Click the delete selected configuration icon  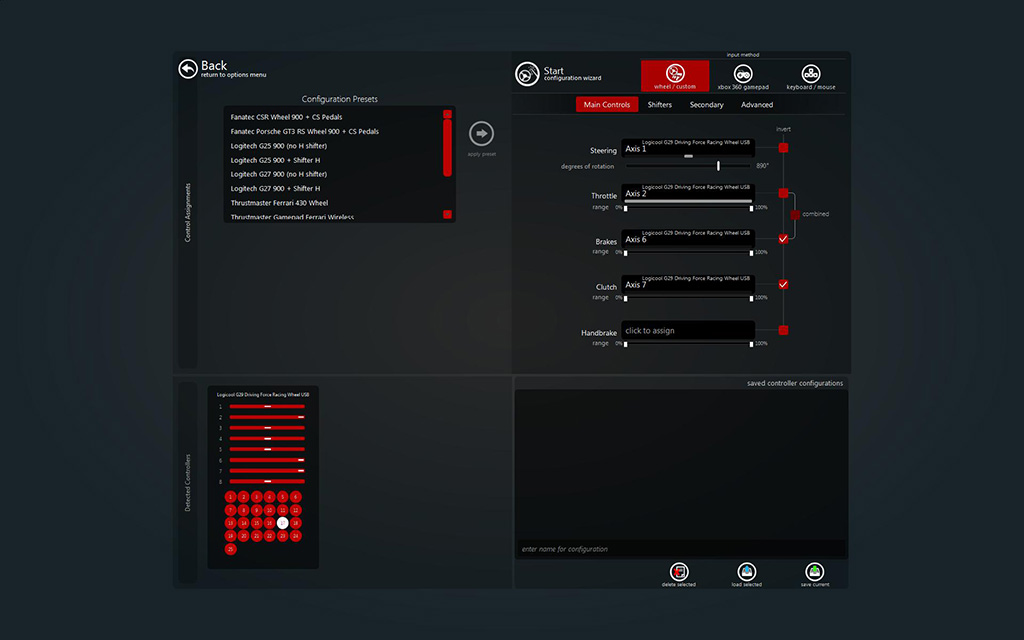679,572
